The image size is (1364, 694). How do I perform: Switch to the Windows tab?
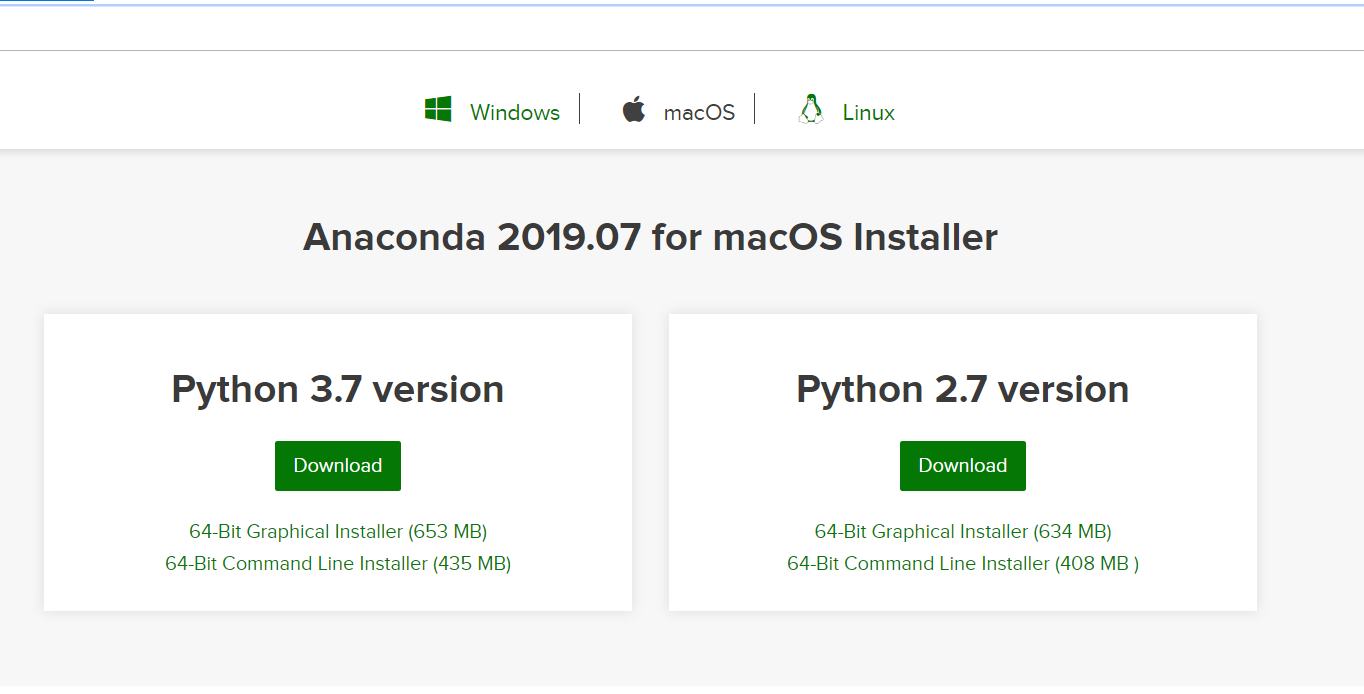514,111
